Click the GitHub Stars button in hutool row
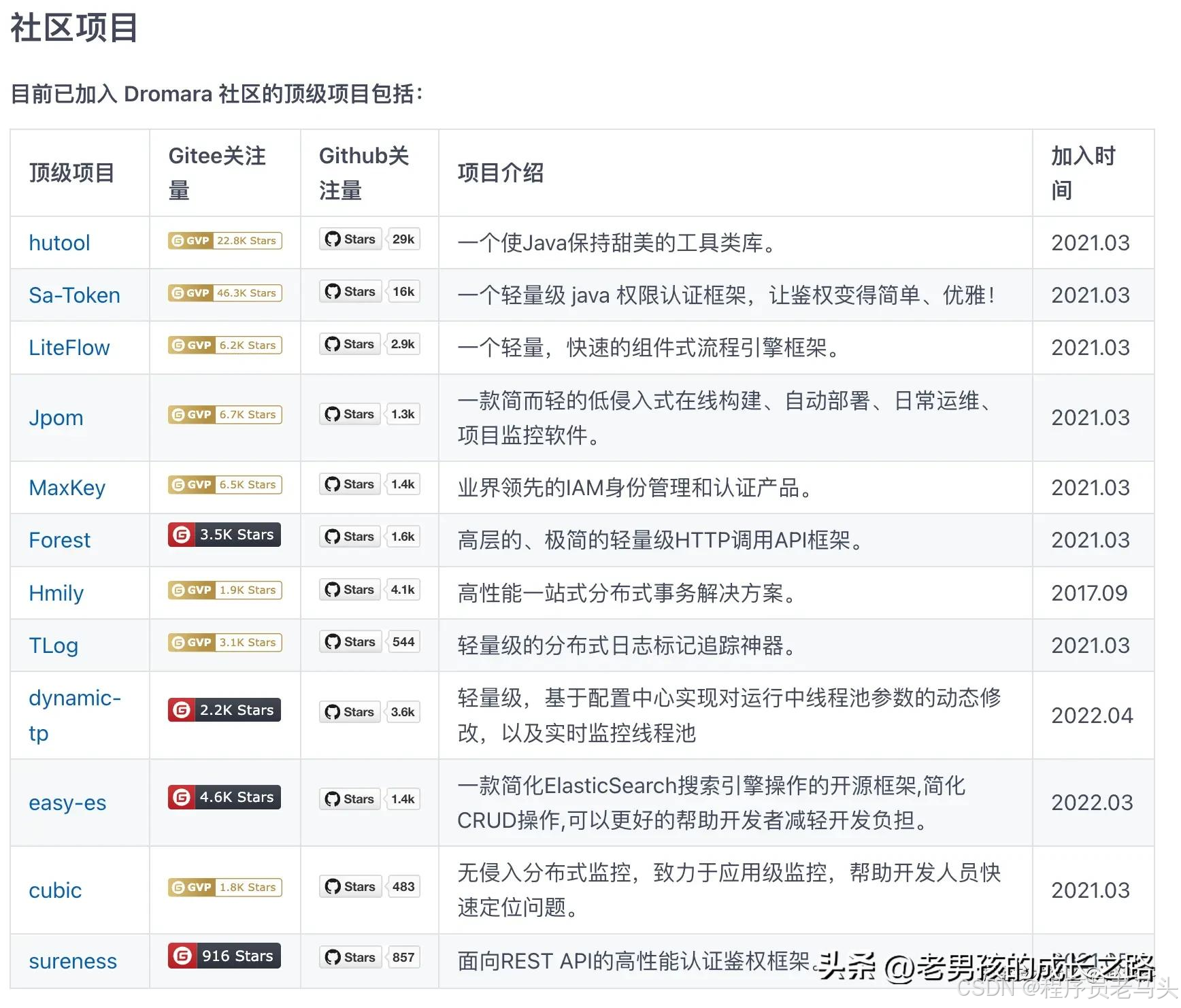The width and height of the screenshot is (1181, 1008). click(350, 239)
